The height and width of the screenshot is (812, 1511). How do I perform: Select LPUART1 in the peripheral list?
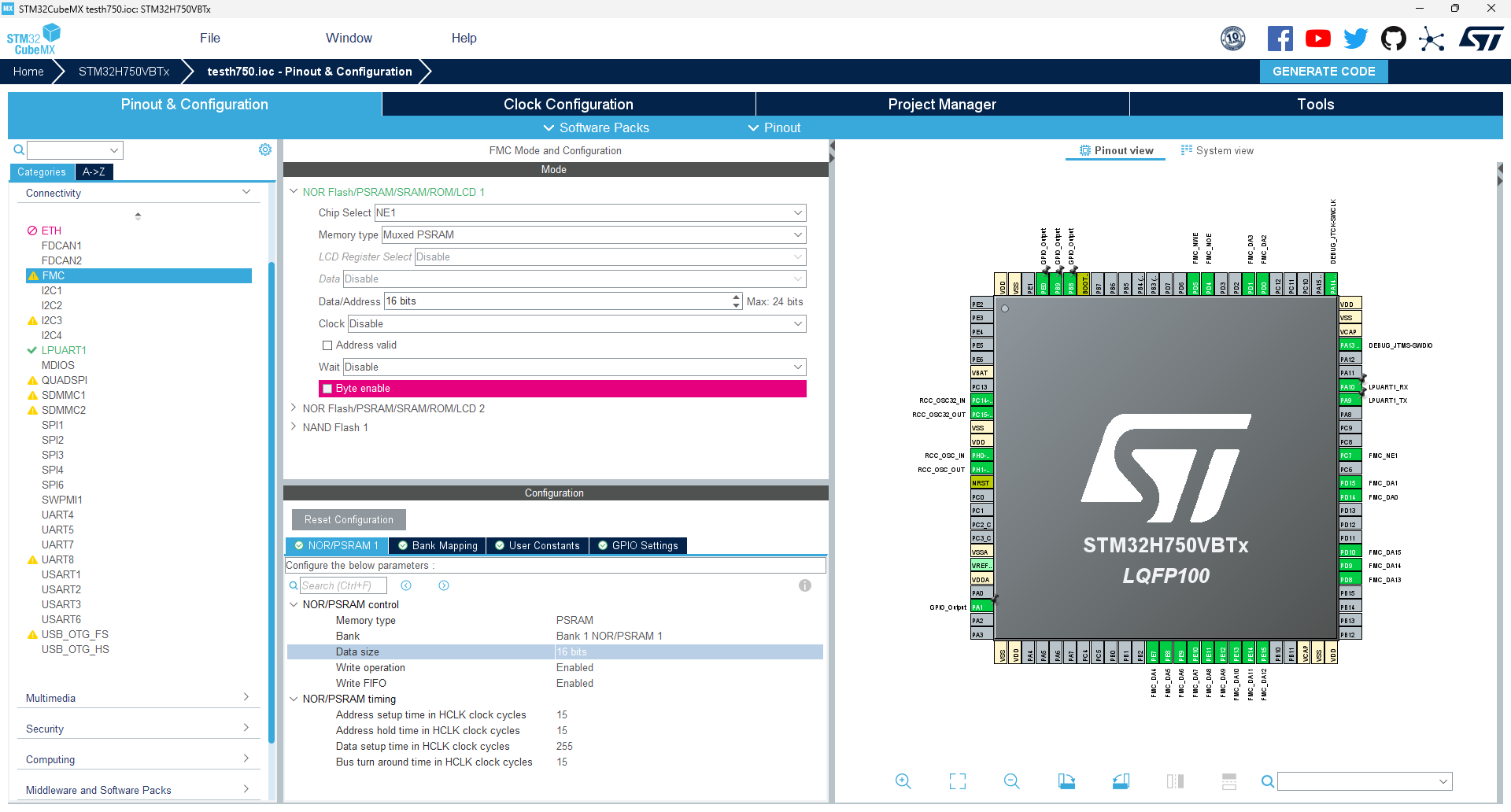coord(64,350)
